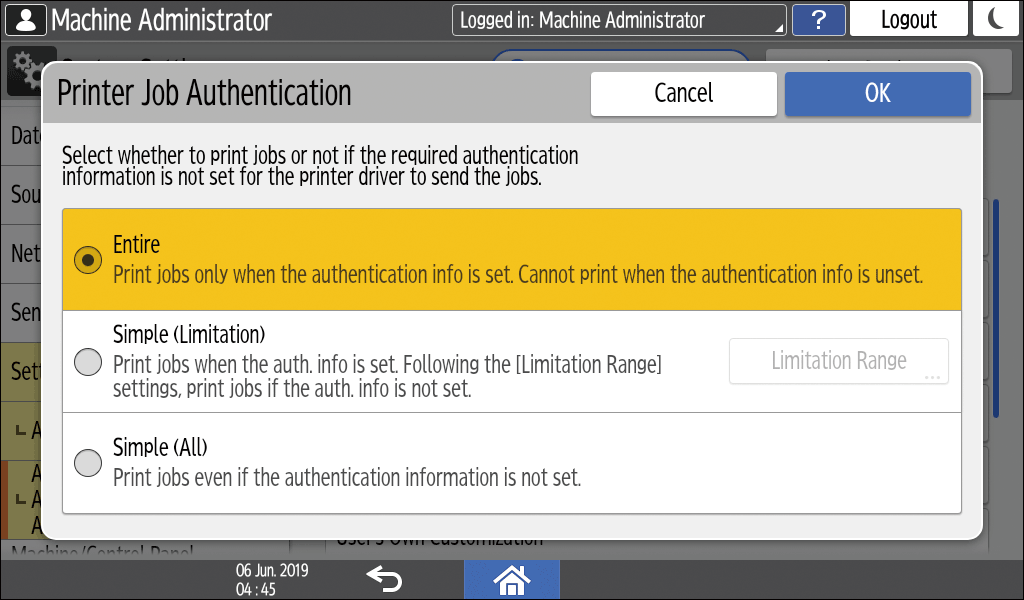Tap the back arrow icon
1024x600 pixels.
pyautogui.click(x=383, y=578)
